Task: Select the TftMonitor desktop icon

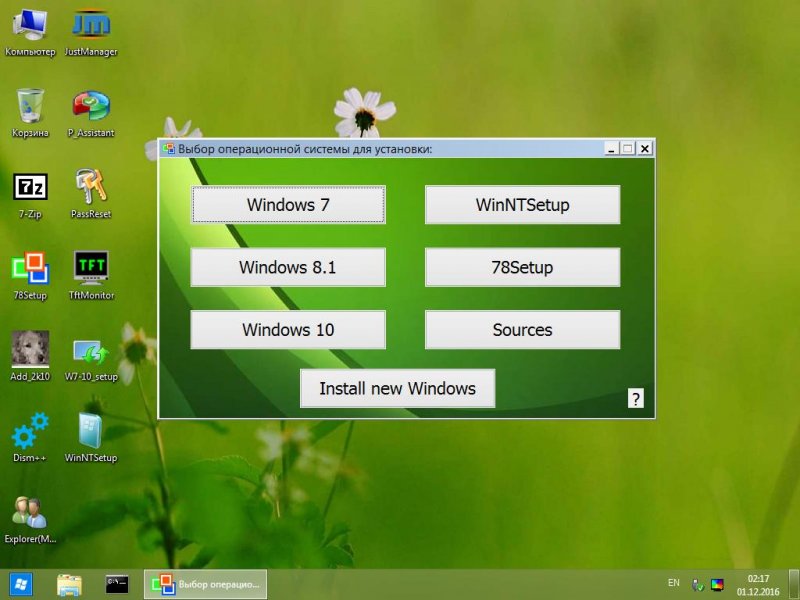Action: (x=91, y=276)
